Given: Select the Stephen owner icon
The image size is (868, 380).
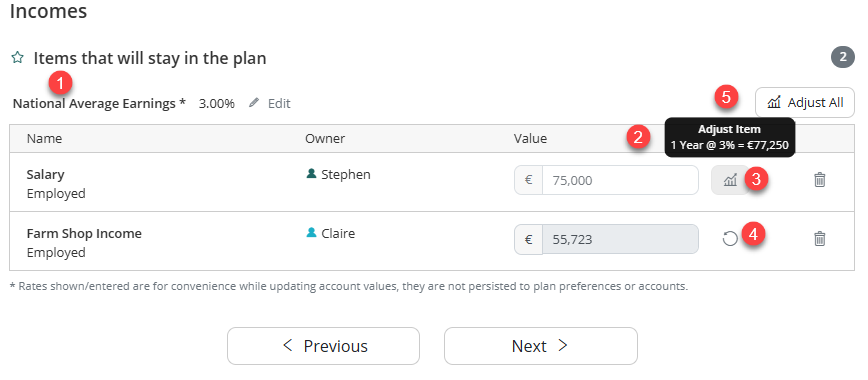Looking at the screenshot, I should point(312,174).
